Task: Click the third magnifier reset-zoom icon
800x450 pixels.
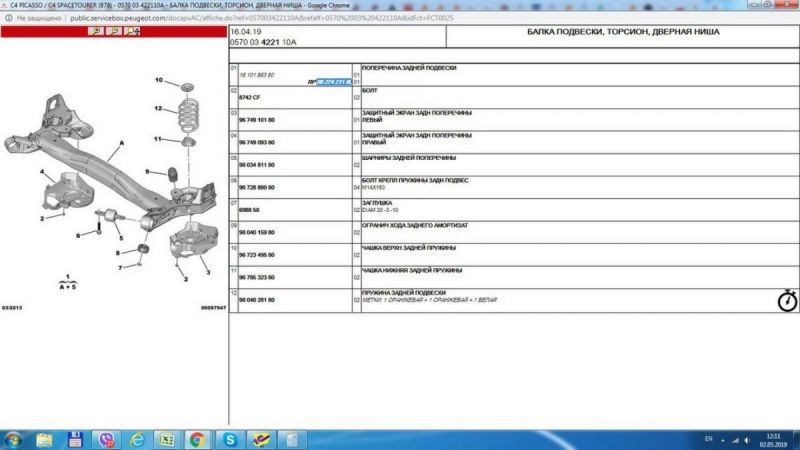Action: tap(133, 31)
